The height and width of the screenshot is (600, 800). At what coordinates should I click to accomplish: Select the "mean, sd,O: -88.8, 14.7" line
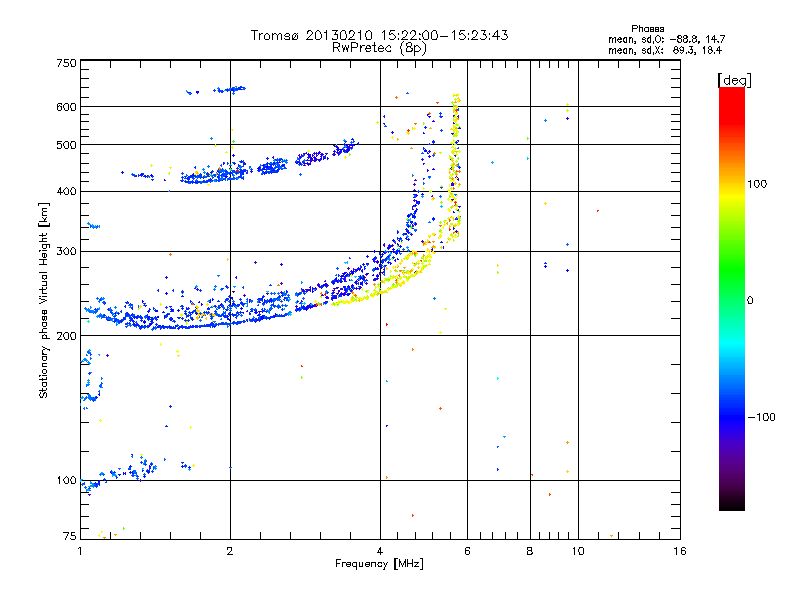[666, 39]
